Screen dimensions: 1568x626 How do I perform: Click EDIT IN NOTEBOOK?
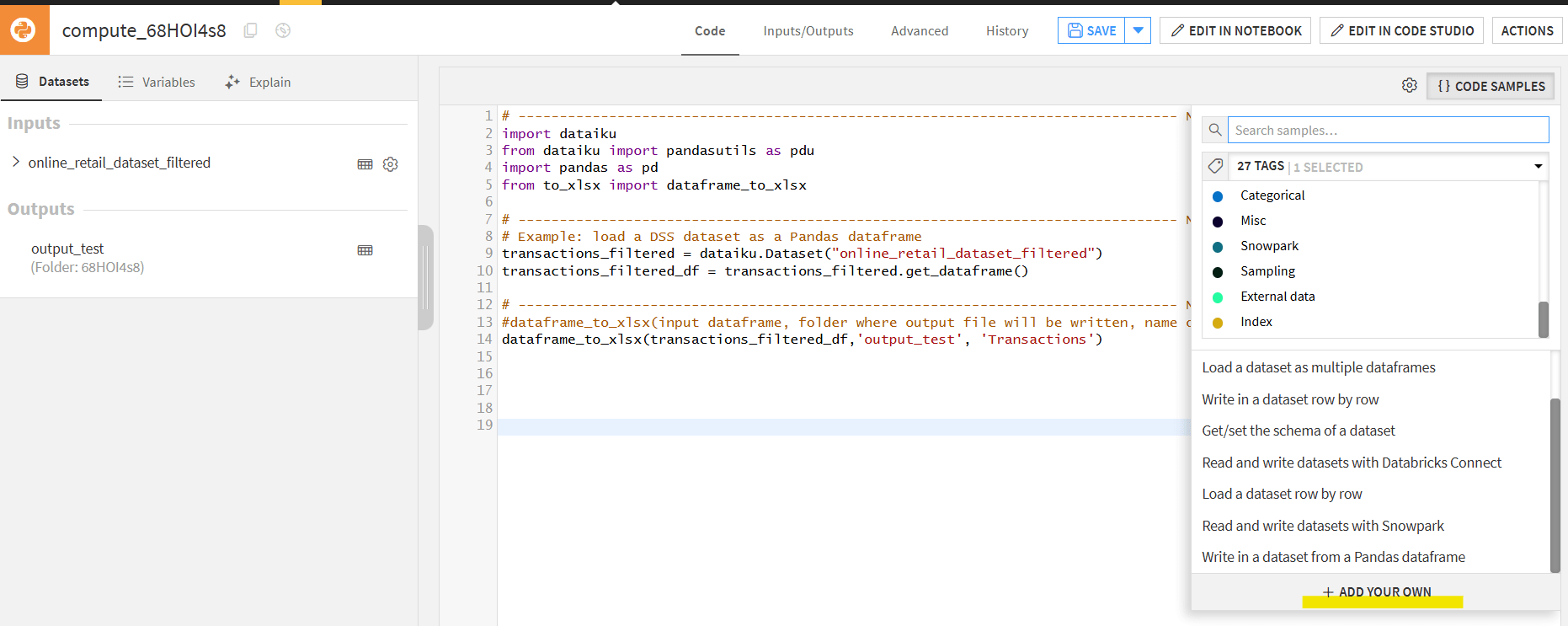1235,30
